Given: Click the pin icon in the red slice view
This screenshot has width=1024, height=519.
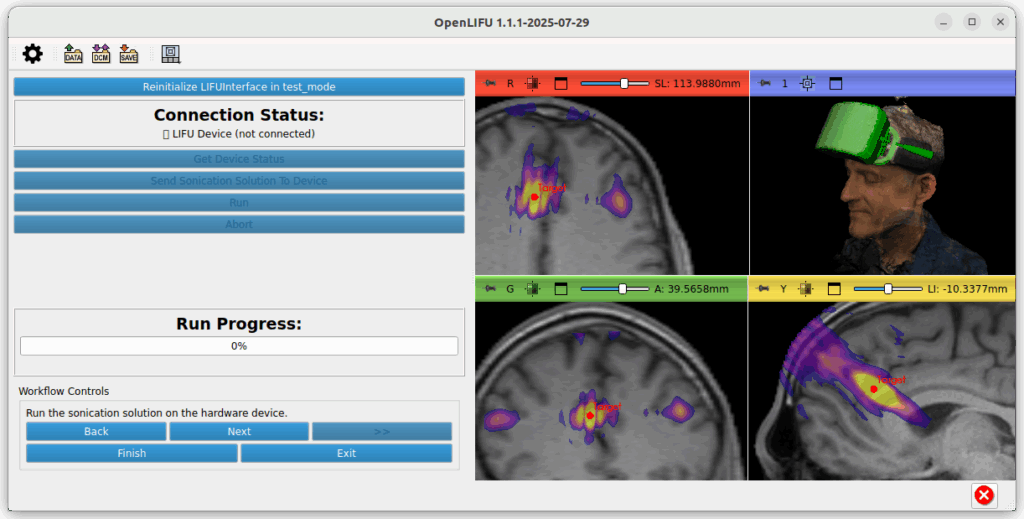Looking at the screenshot, I should pos(490,84).
